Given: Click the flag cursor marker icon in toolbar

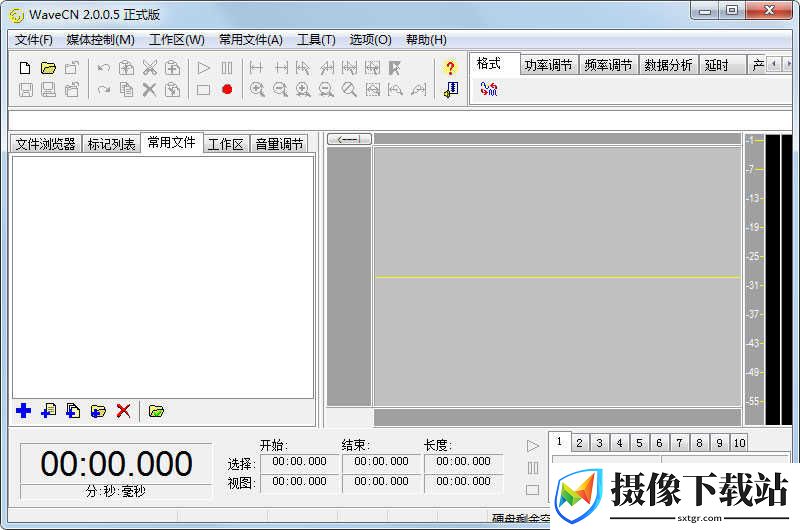Looking at the screenshot, I should click(x=395, y=68).
